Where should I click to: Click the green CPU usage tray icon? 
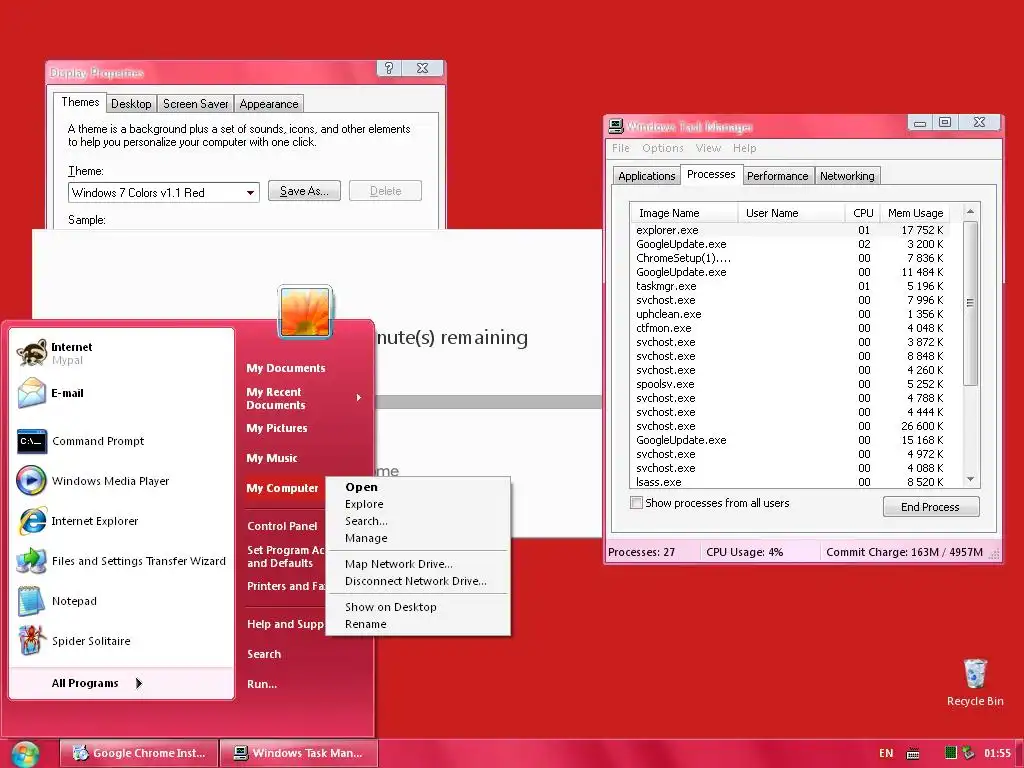951,753
